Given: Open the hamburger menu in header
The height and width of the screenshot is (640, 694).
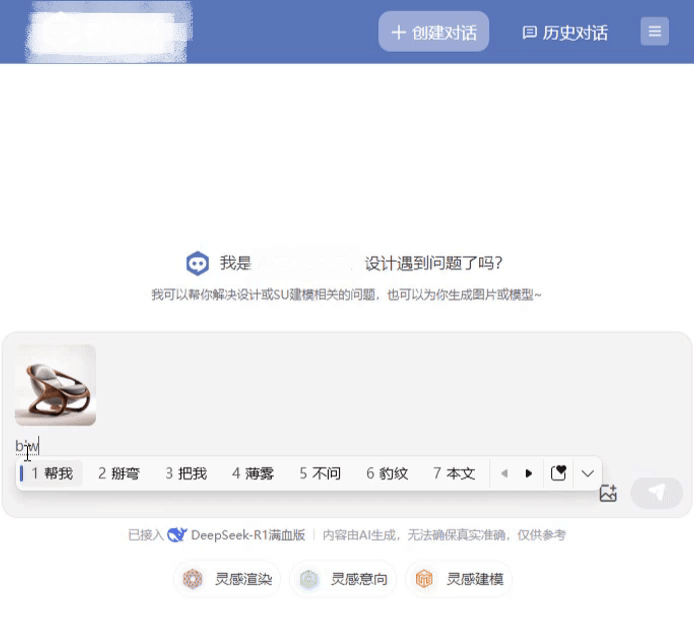Looking at the screenshot, I should coord(654,32).
